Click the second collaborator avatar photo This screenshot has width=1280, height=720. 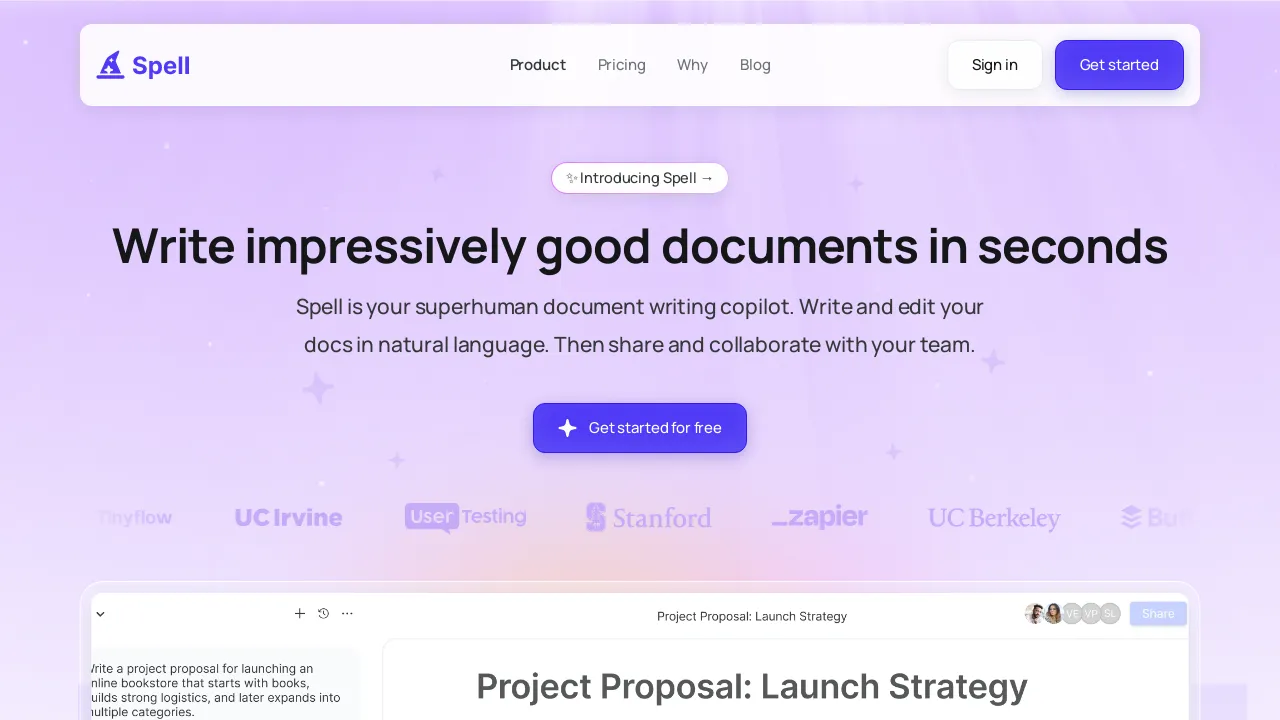tap(1053, 614)
